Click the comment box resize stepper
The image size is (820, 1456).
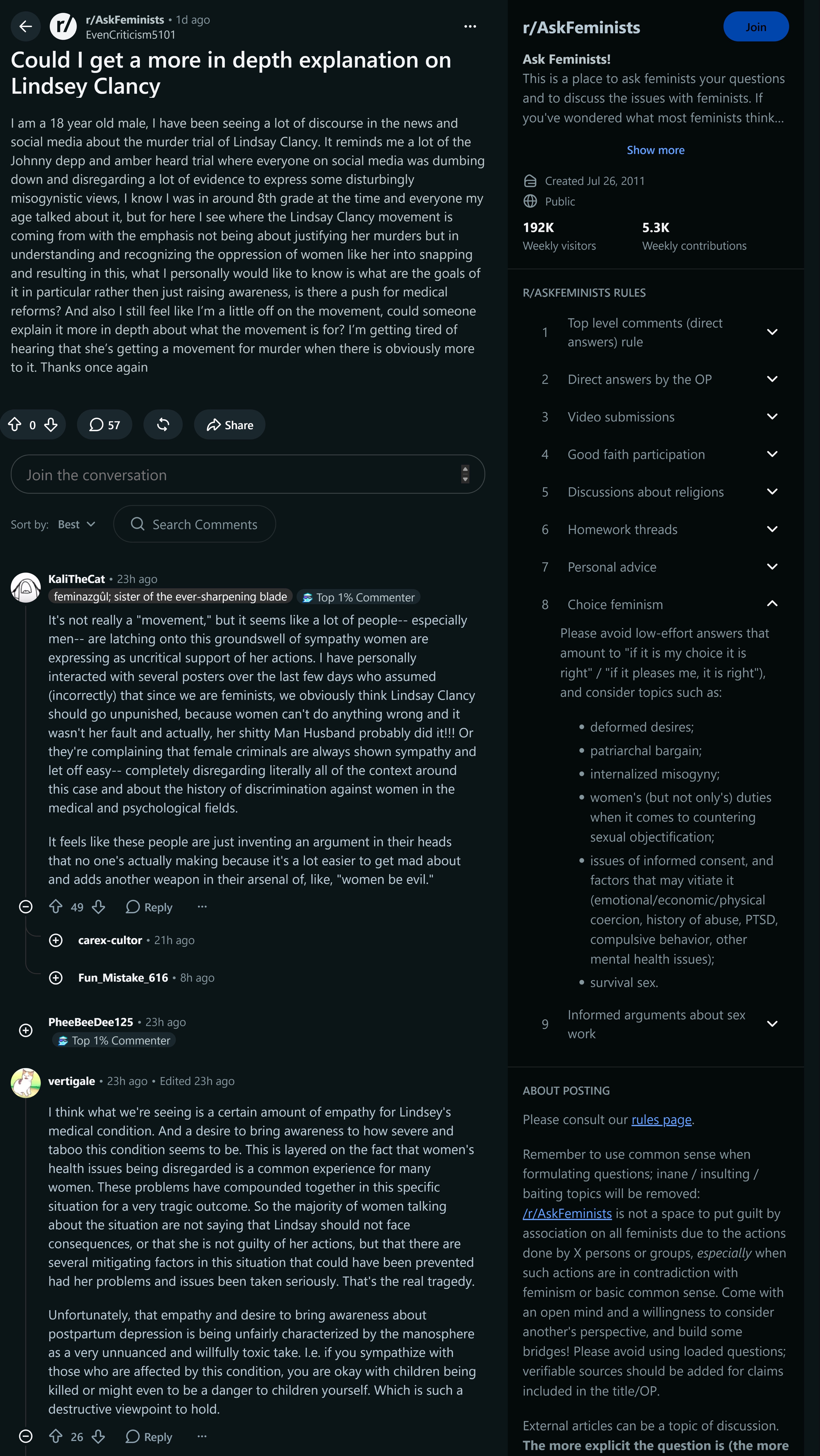(465, 474)
